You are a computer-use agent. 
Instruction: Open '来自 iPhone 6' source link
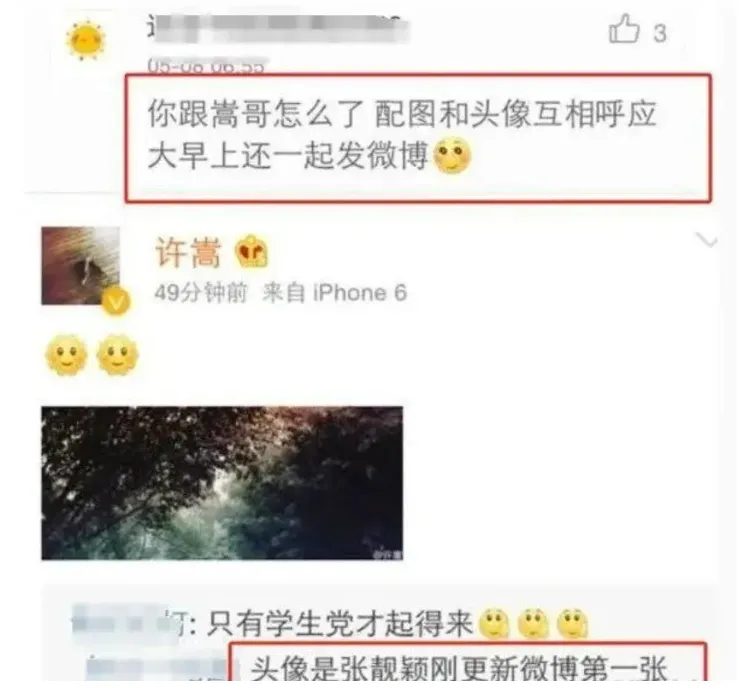[x=335, y=293]
